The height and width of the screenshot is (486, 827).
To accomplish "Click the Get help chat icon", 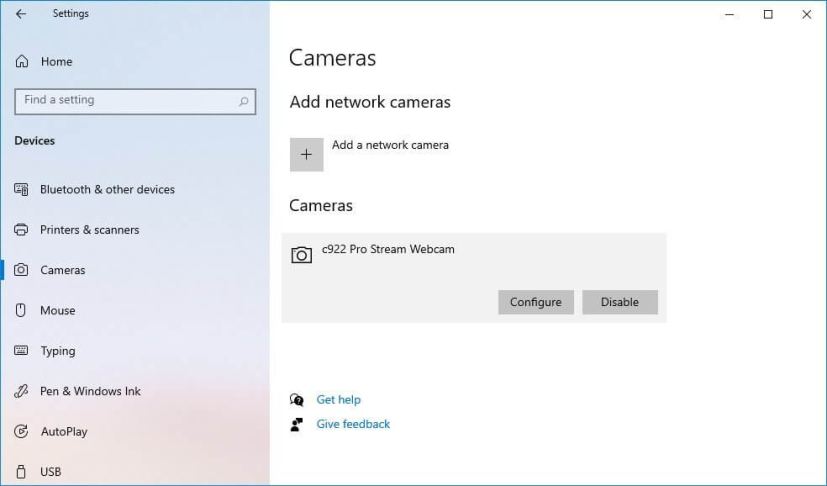I will (x=297, y=400).
